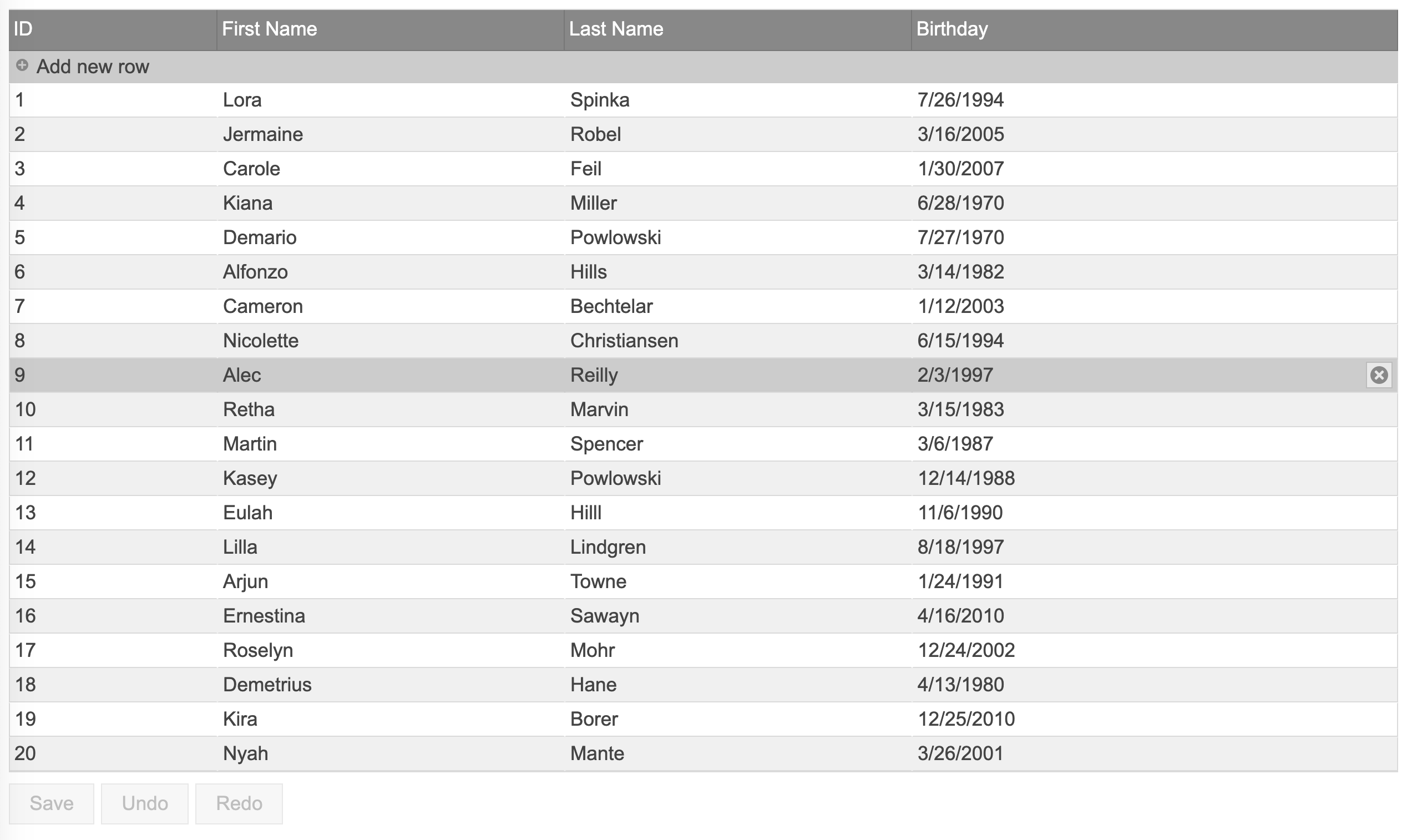Select the last name cell Christiansen
This screenshot has height=840, width=1407.
coord(624,341)
